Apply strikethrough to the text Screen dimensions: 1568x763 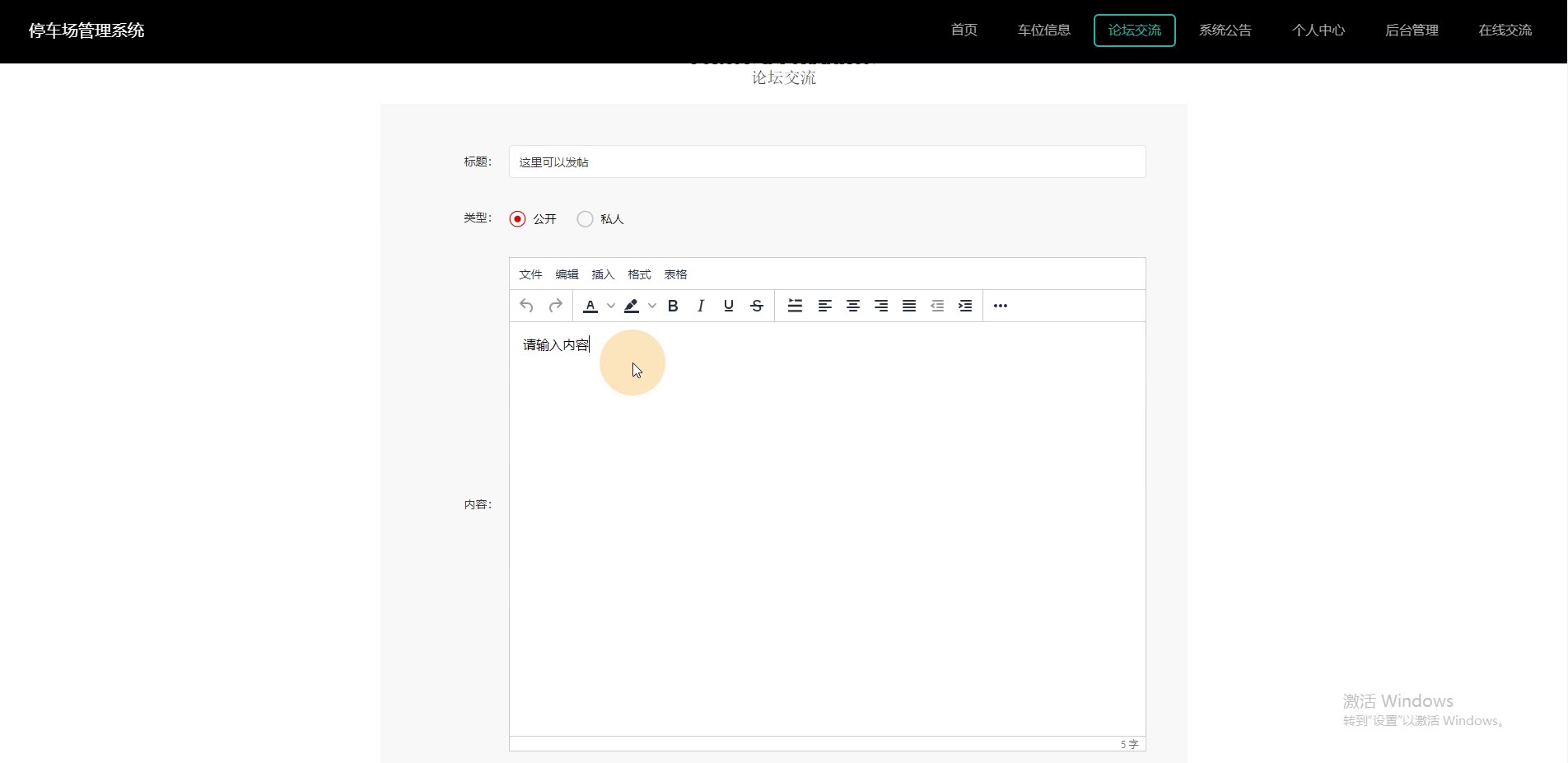click(x=757, y=306)
